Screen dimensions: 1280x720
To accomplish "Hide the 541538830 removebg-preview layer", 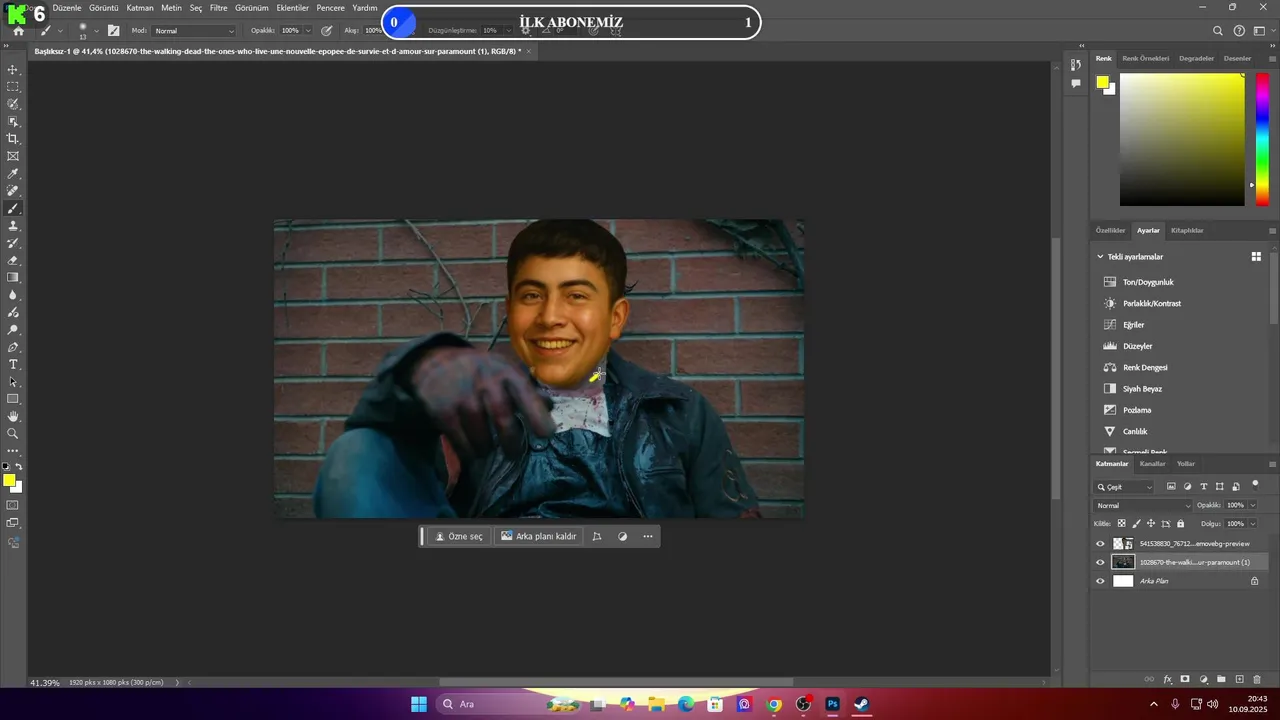I will [x=1100, y=544].
